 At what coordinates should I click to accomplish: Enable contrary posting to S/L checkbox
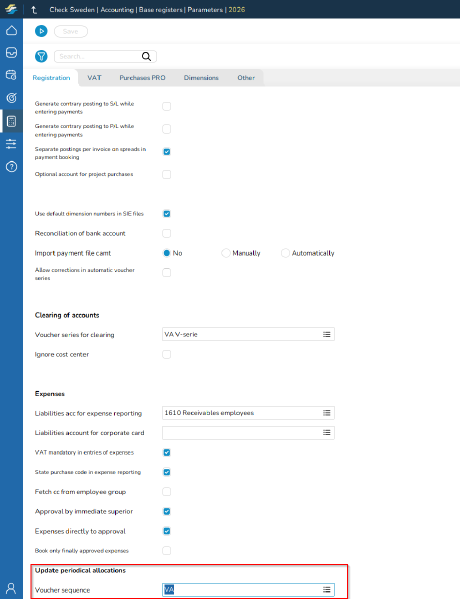pos(167,107)
